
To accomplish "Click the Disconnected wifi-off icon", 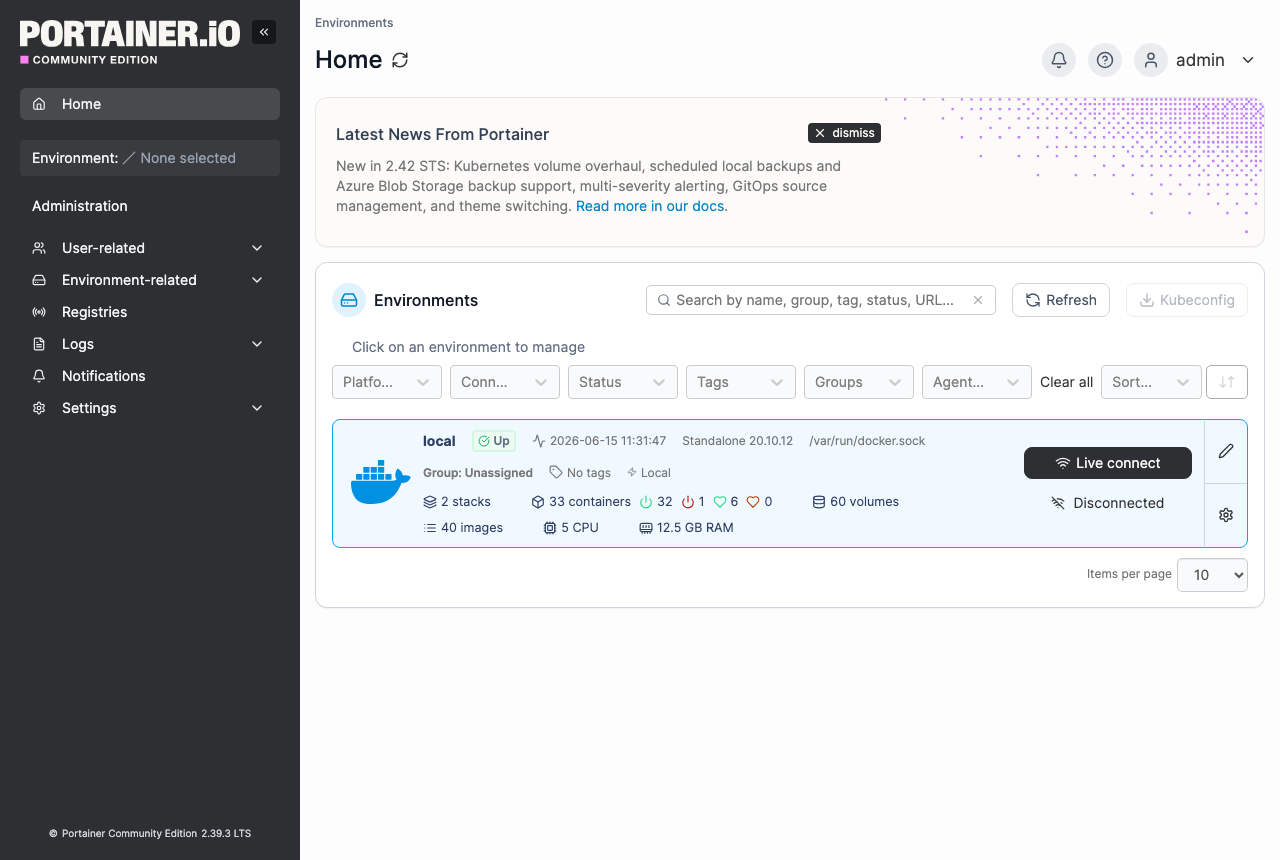I will (1058, 503).
